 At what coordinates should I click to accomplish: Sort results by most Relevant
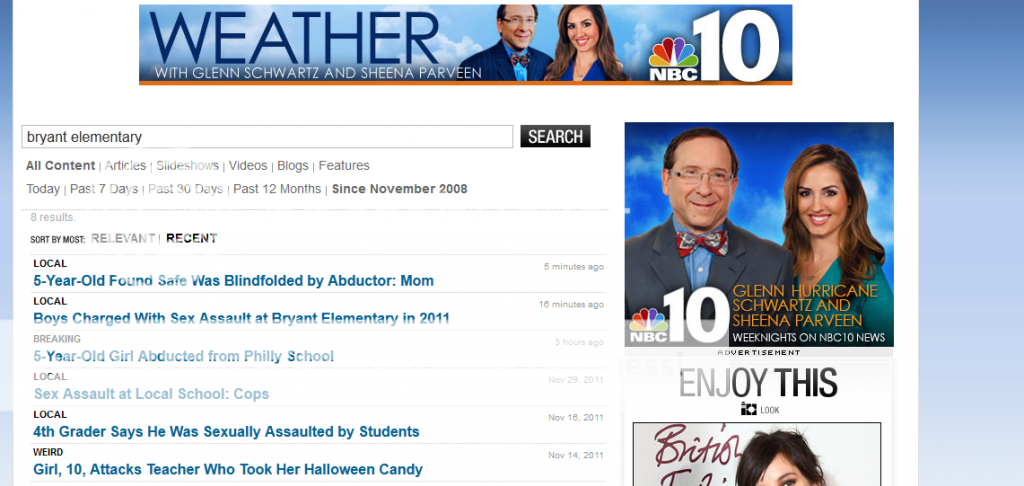click(x=123, y=238)
